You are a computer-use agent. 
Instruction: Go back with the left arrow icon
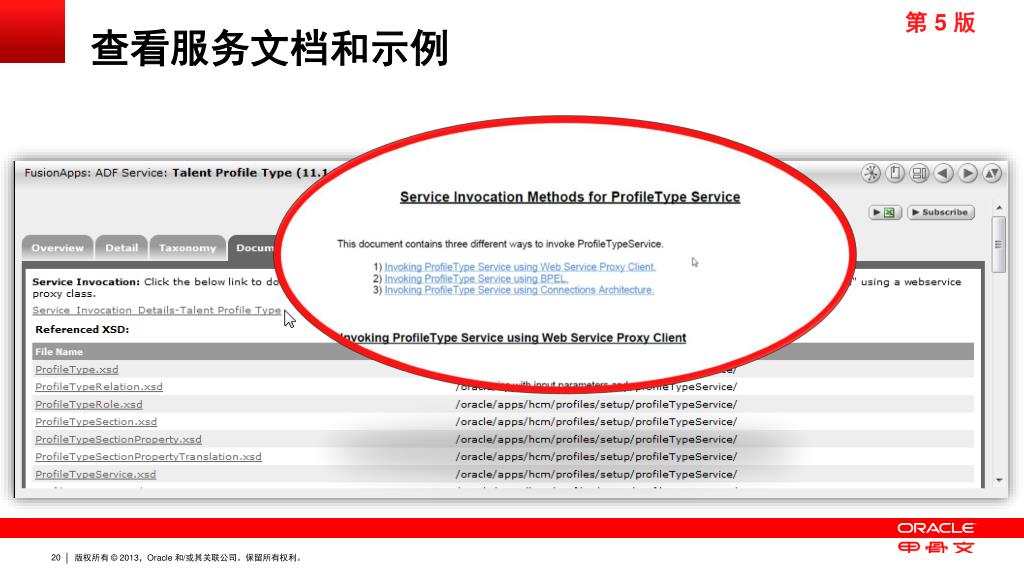(944, 173)
